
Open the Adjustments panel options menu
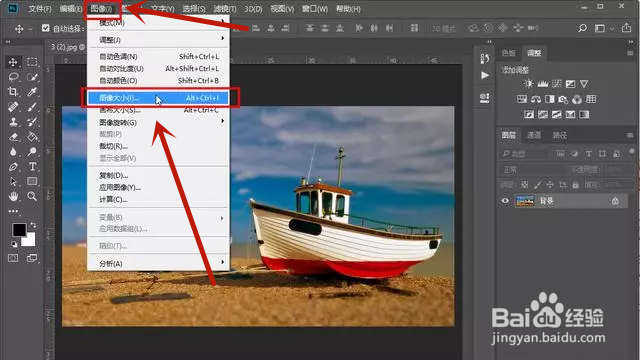coord(630,53)
